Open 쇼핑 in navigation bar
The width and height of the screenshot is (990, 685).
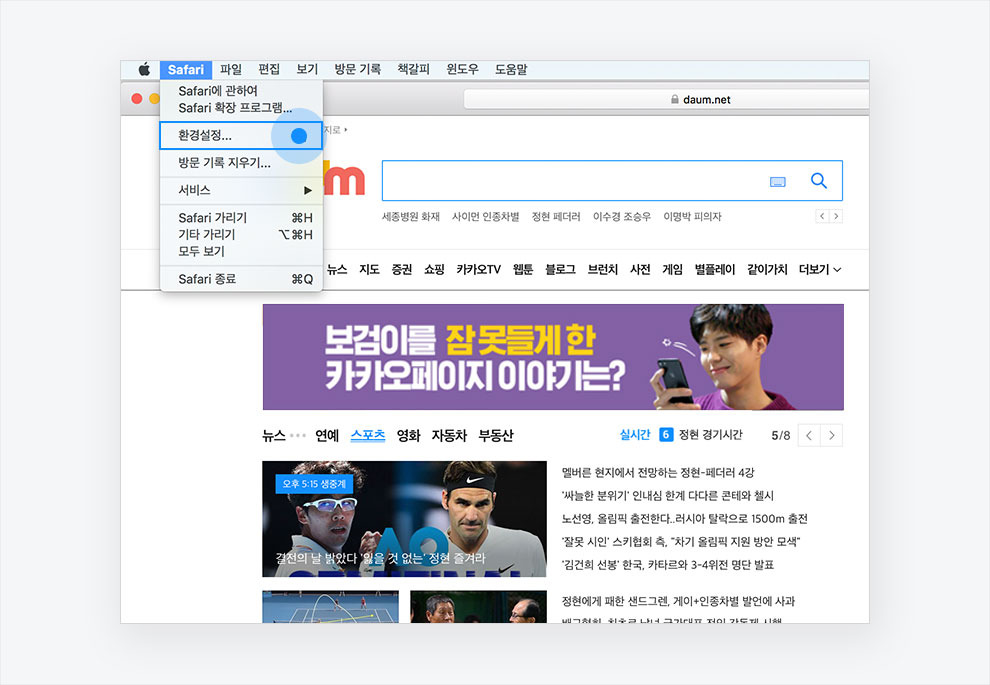coord(434,270)
